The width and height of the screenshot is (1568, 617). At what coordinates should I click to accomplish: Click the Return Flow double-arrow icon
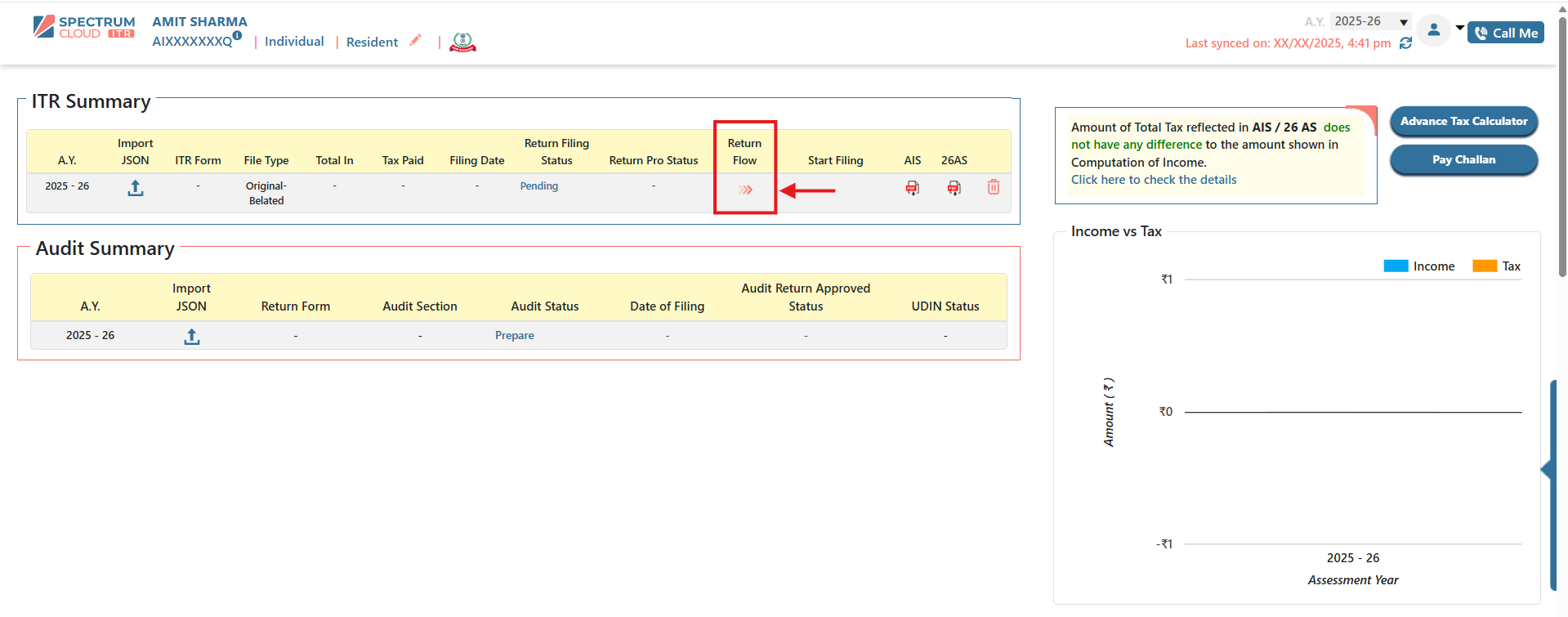click(x=745, y=190)
